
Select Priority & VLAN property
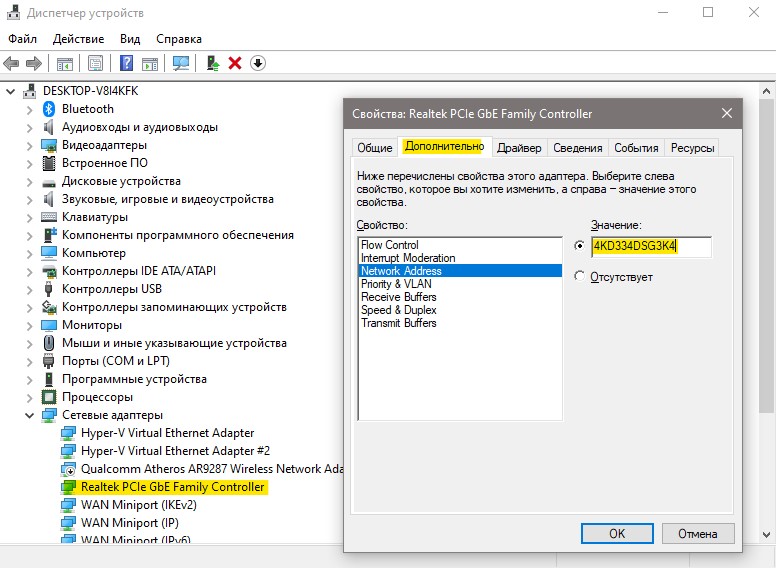(460, 284)
